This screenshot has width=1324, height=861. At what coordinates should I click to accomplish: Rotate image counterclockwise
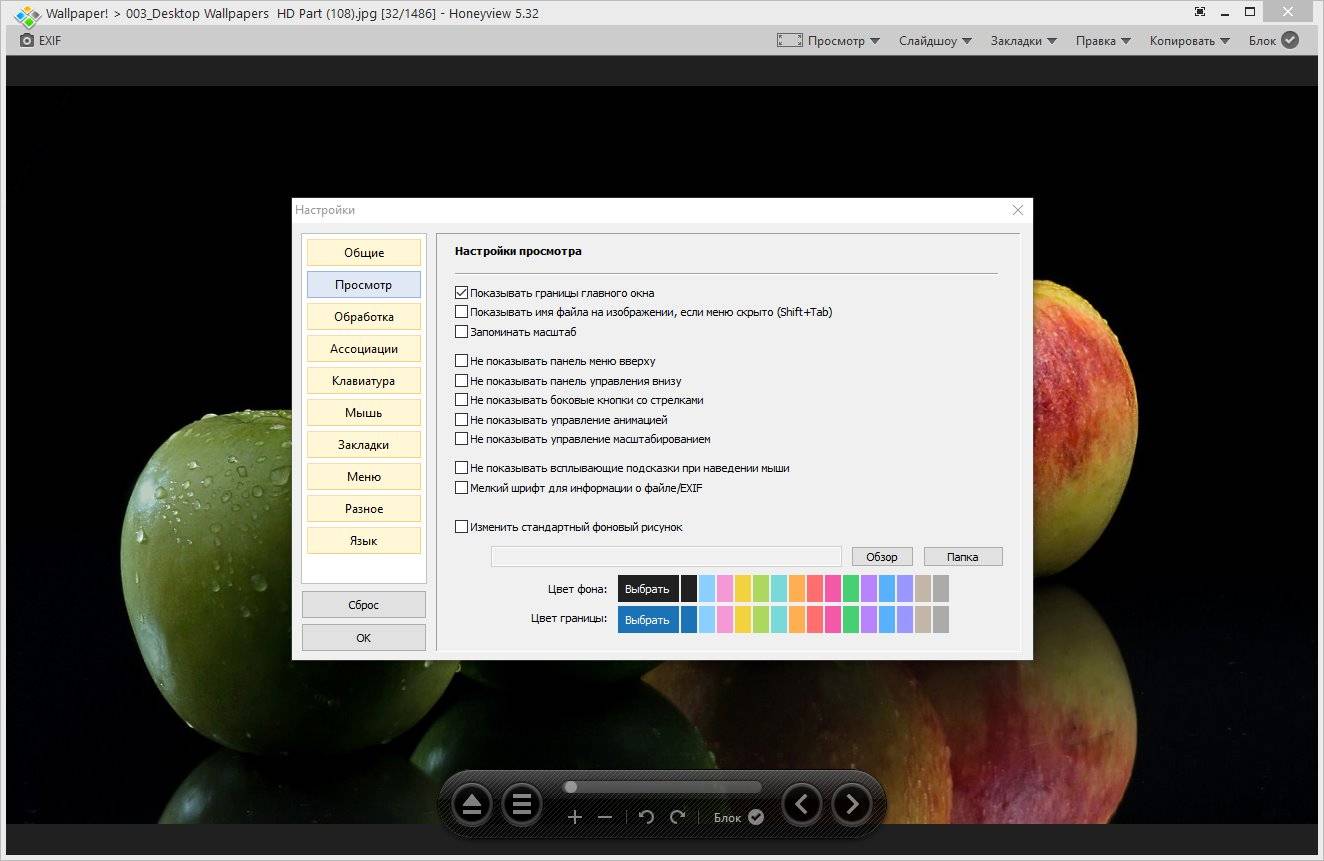click(646, 817)
